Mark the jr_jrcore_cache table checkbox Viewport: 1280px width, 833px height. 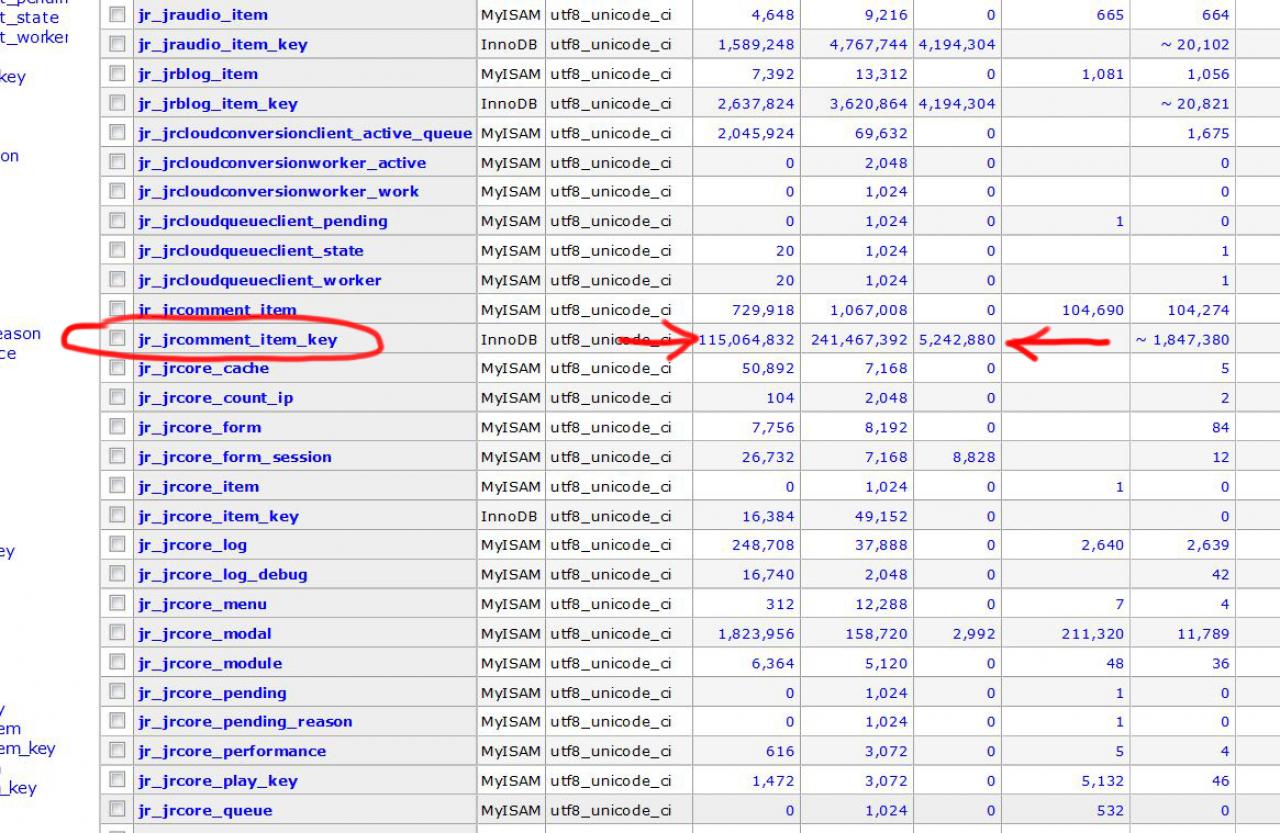pos(118,368)
